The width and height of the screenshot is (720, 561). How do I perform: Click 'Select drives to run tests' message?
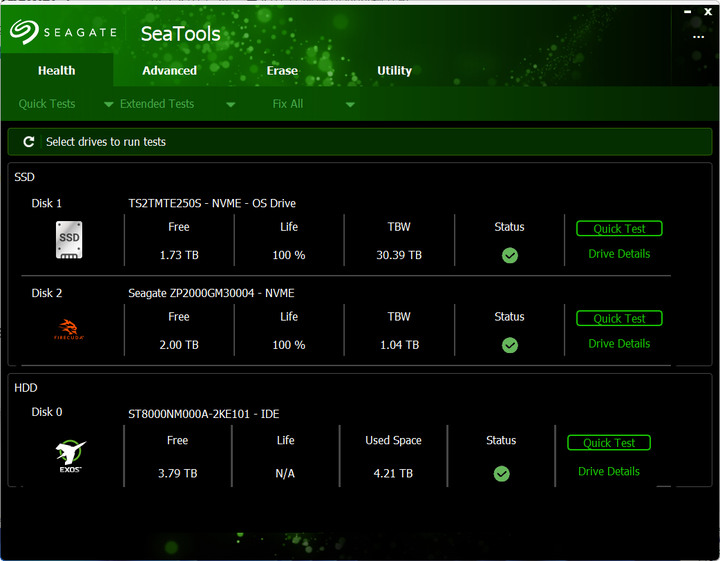(106, 142)
